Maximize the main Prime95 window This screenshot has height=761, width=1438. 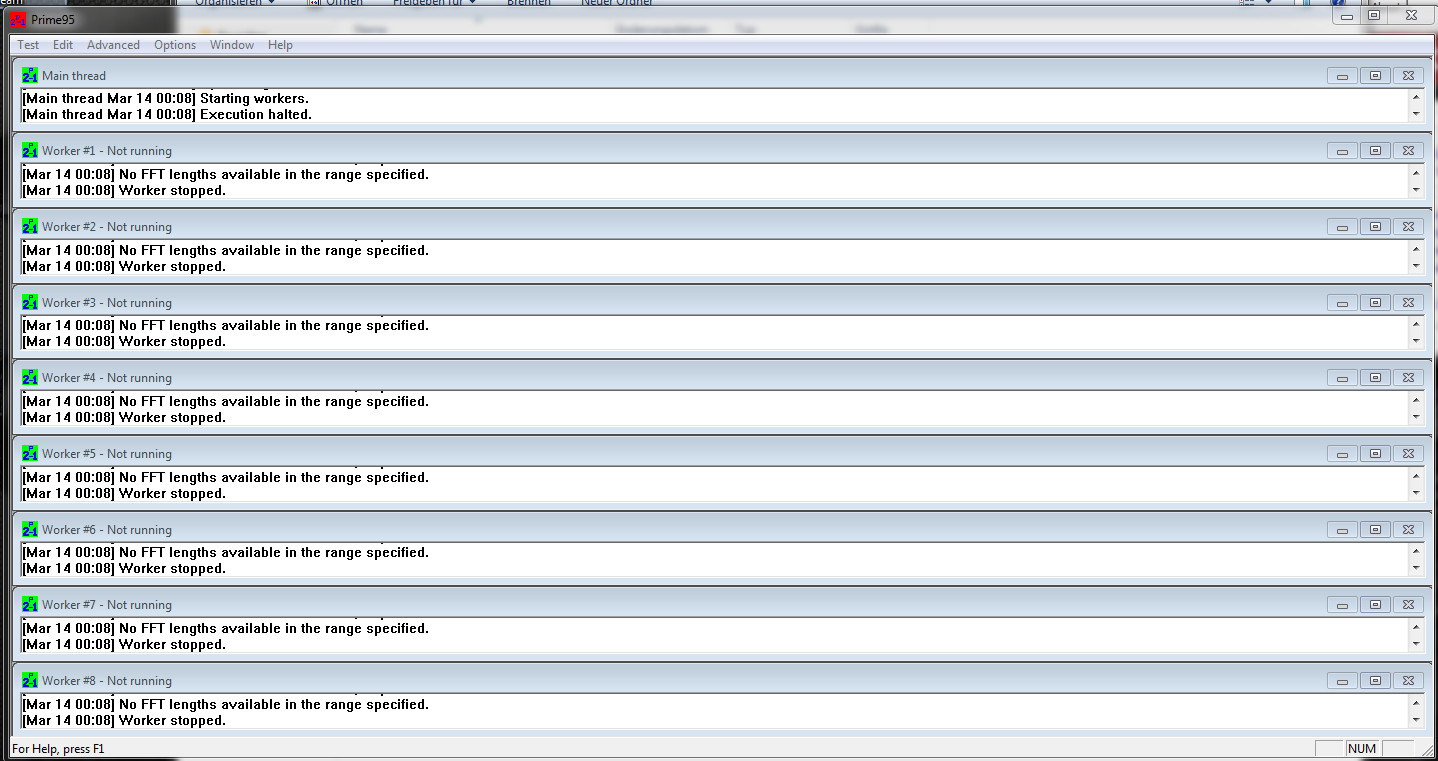1374,15
